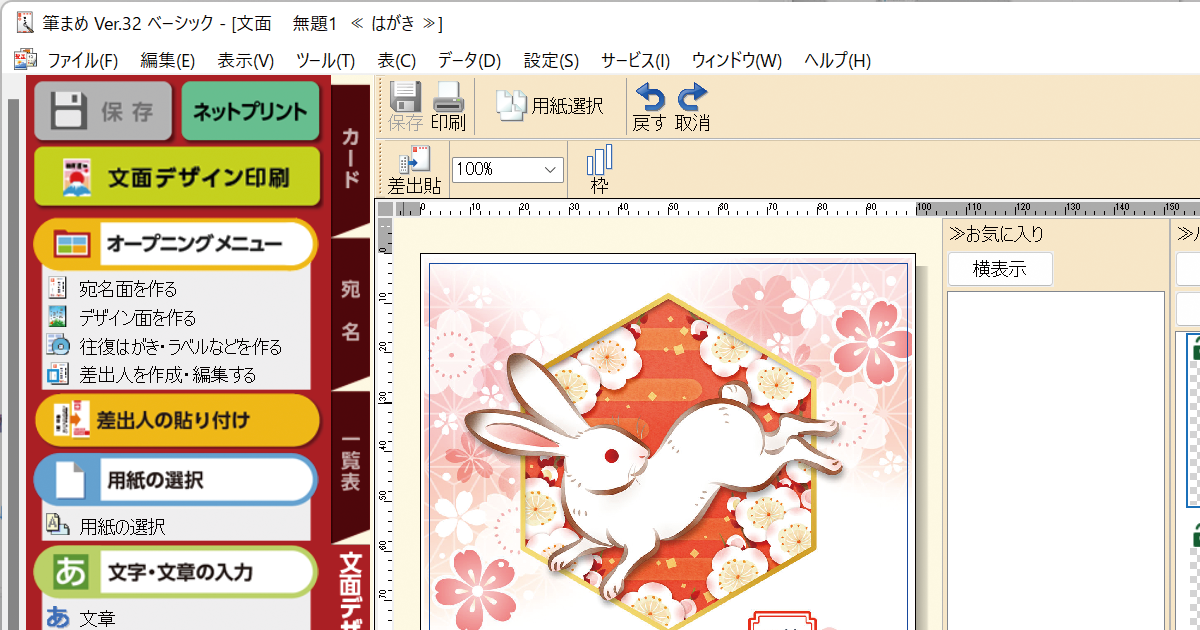Click the 用紙の選択 sub-item with icon
The image size is (1200, 630).
click(x=106, y=525)
